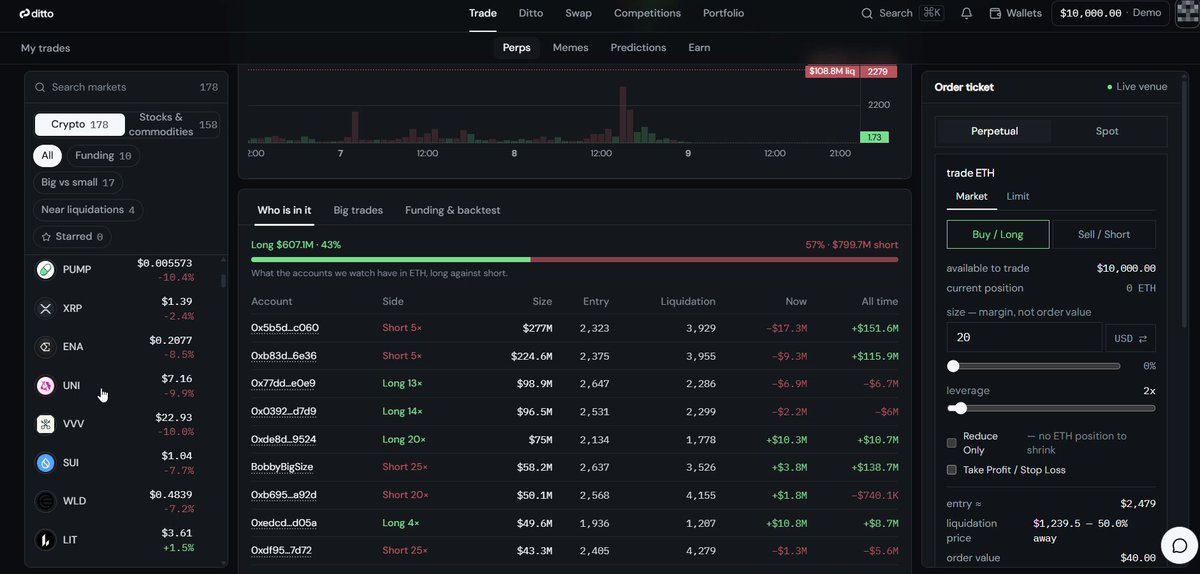This screenshot has height=574, width=1200.
Task: Open account BobbyBigSize
Action: tap(282, 467)
